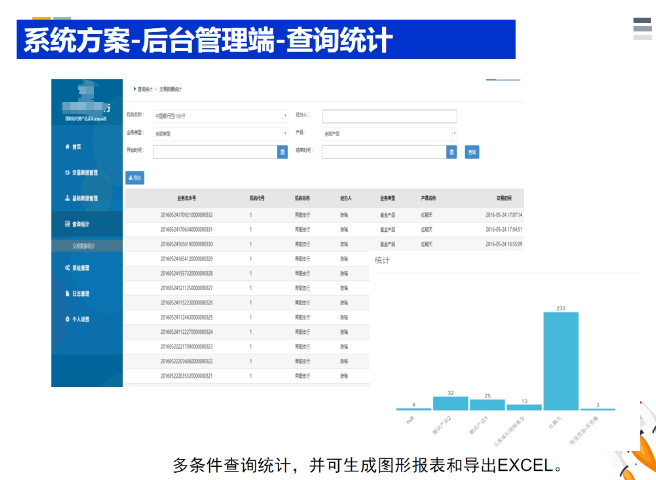This screenshot has width=656, height=480.
Task: Click the 机构名称 column header
Action: [302, 198]
